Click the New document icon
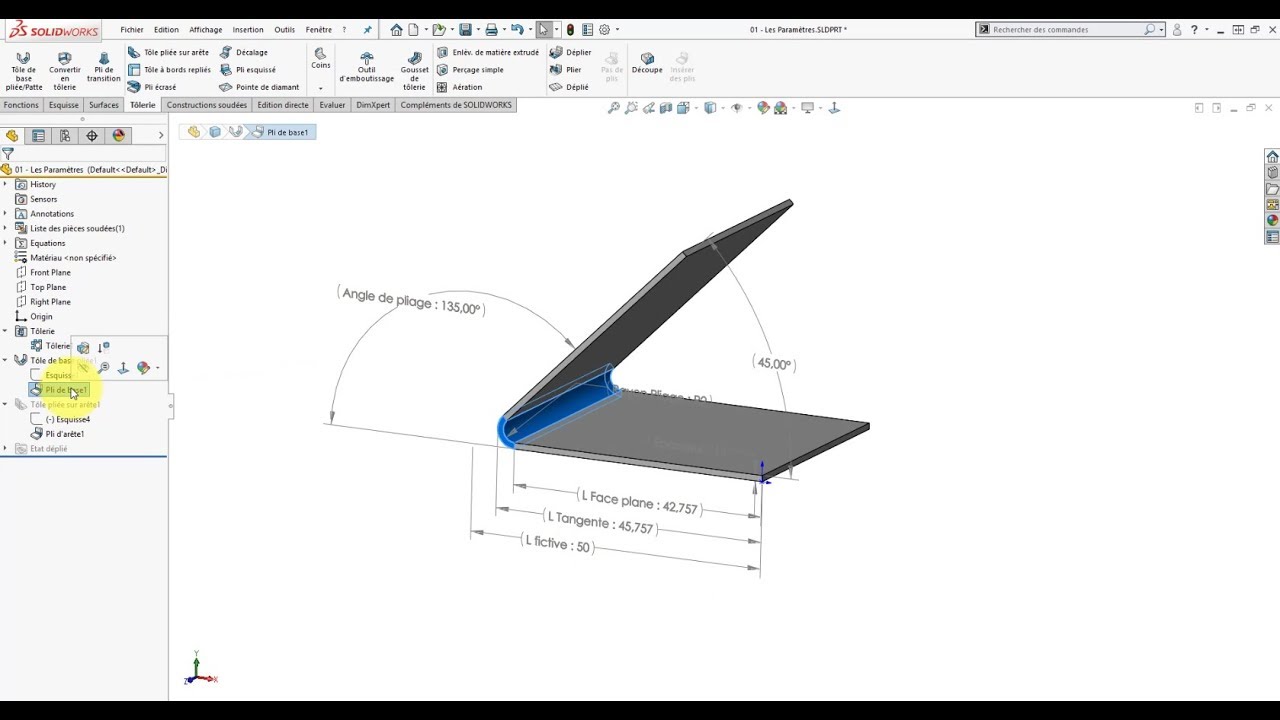The image size is (1280, 720). pyautogui.click(x=413, y=30)
